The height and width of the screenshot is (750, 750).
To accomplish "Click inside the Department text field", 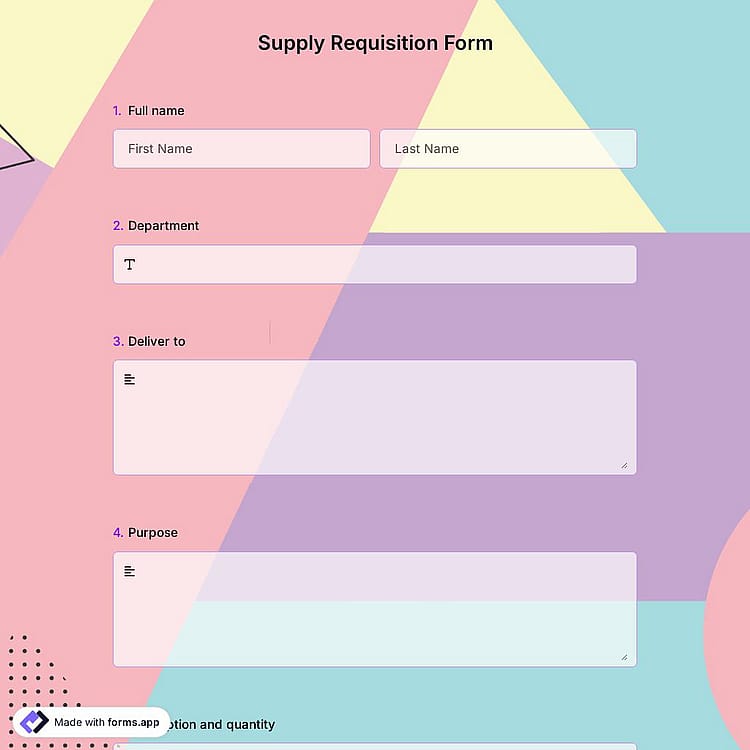I will coord(375,265).
